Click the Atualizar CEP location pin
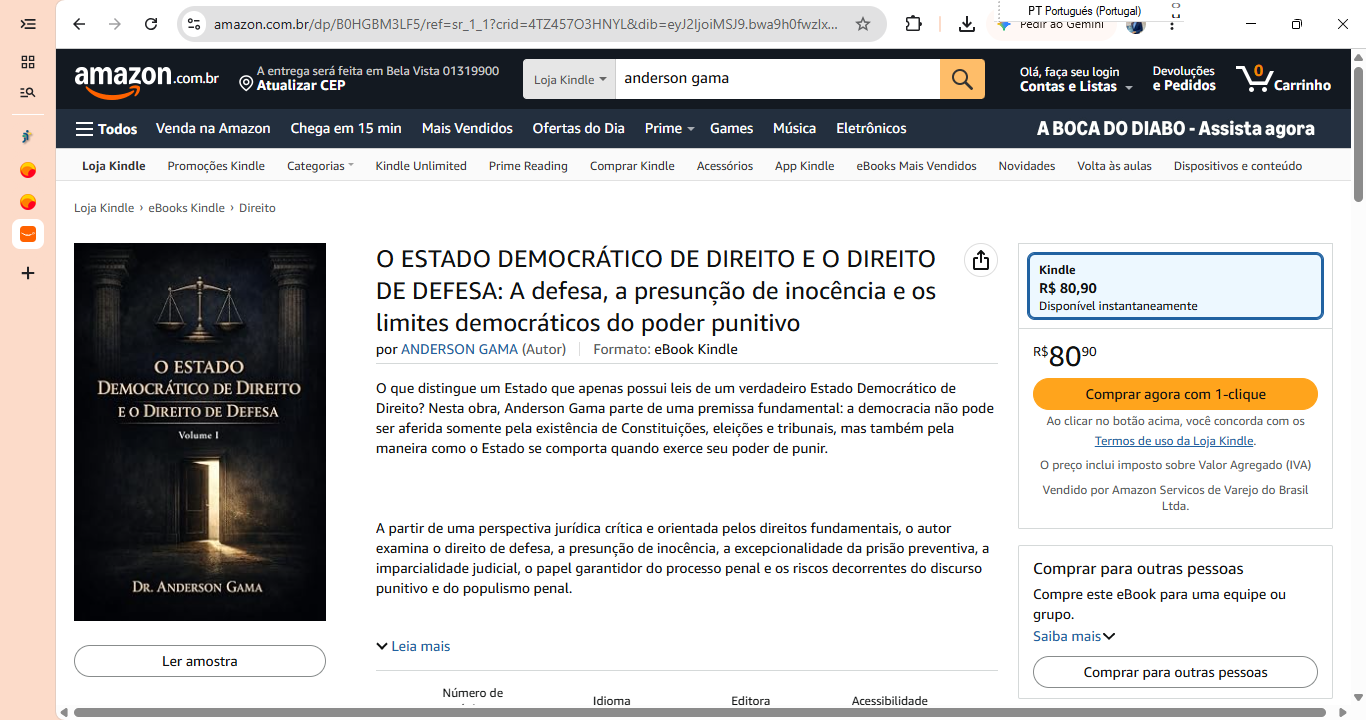 coord(246,83)
